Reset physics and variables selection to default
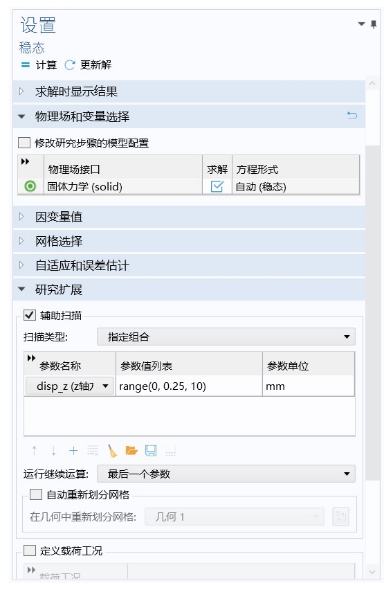This screenshot has width=391, height=590. tap(351, 116)
